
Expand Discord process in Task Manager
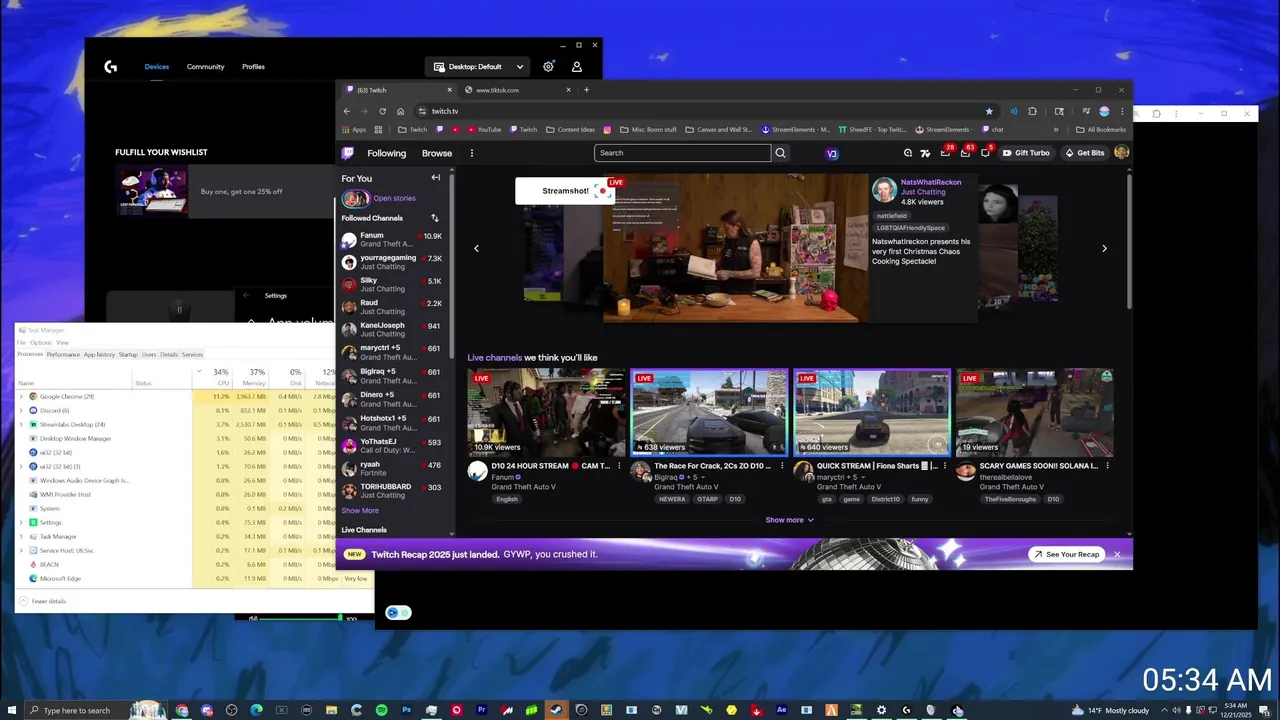pos(21,410)
